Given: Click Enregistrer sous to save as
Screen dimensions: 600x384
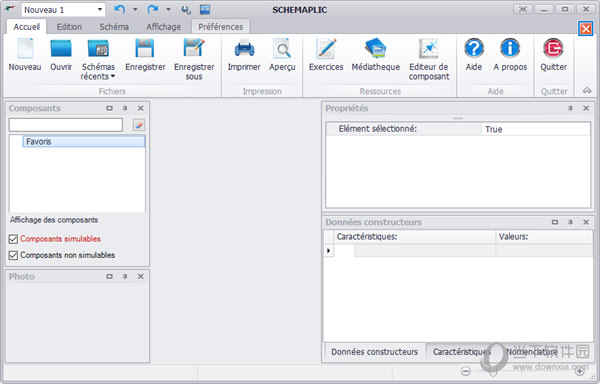Looking at the screenshot, I should [194, 59].
